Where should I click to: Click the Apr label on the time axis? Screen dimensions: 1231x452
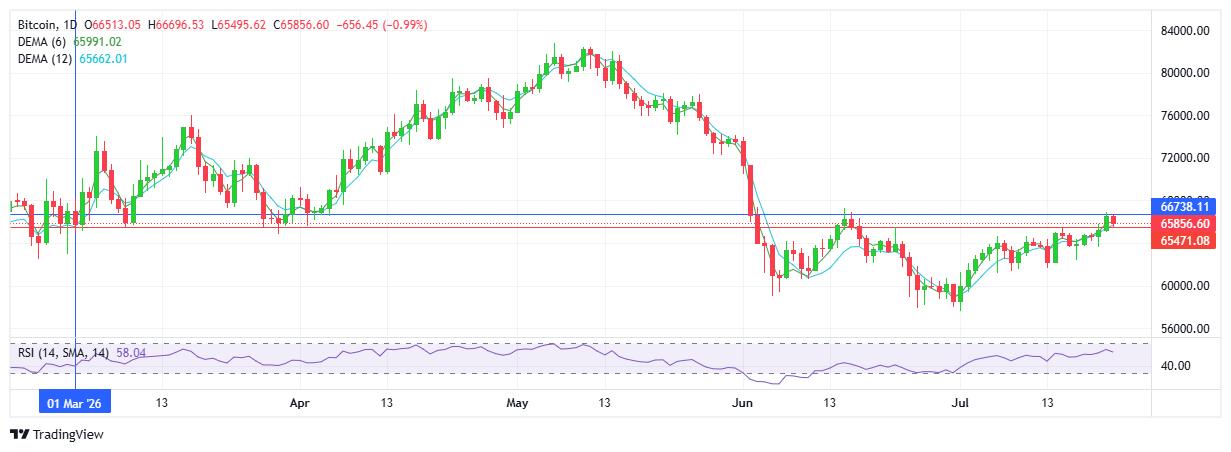tap(298, 403)
